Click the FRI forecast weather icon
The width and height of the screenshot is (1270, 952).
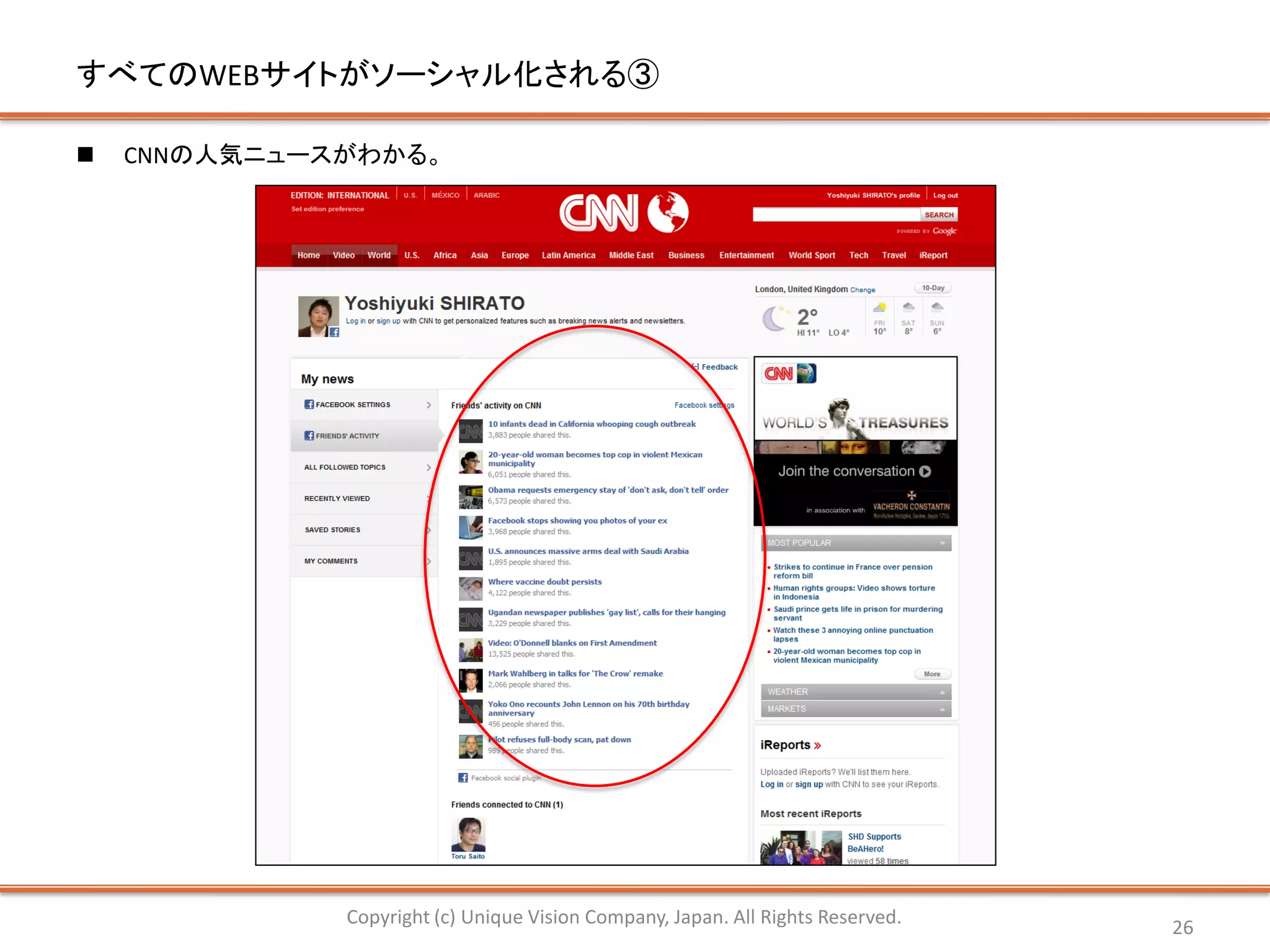(879, 308)
